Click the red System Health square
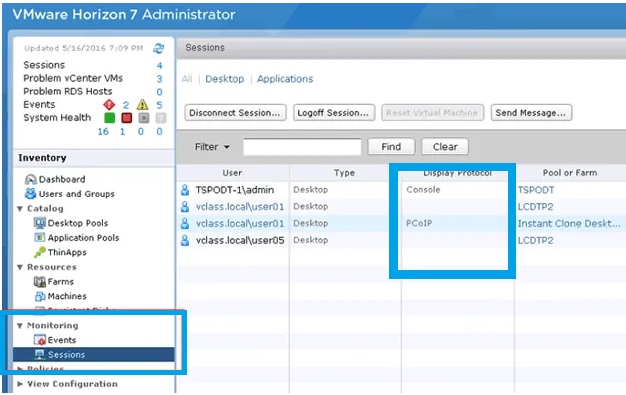The width and height of the screenshot is (626, 395). point(127,118)
